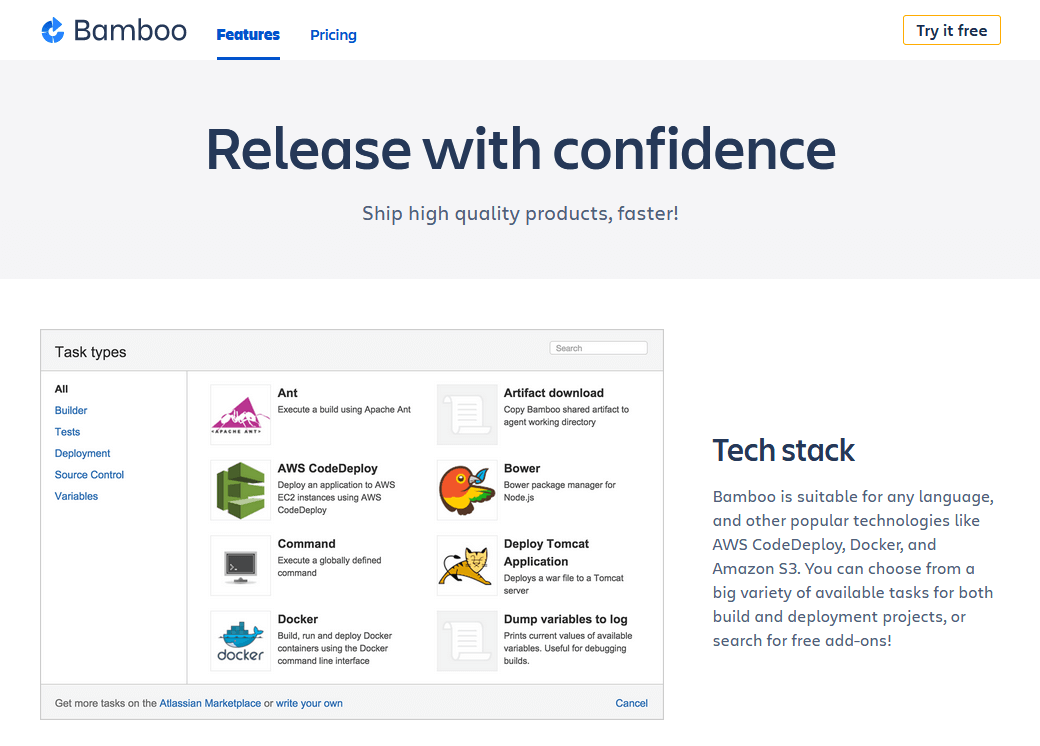The height and width of the screenshot is (746, 1040).
Task: Select the Artifact download scroll icon
Action: point(467,414)
